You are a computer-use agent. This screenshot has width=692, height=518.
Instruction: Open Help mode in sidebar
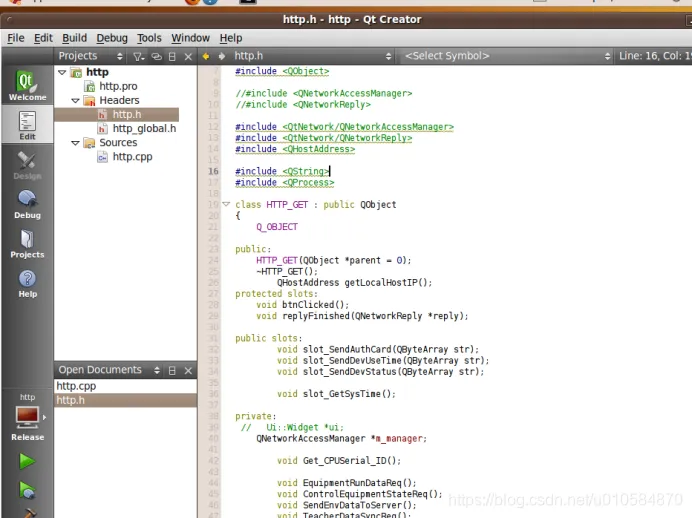pyautogui.click(x=27, y=283)
